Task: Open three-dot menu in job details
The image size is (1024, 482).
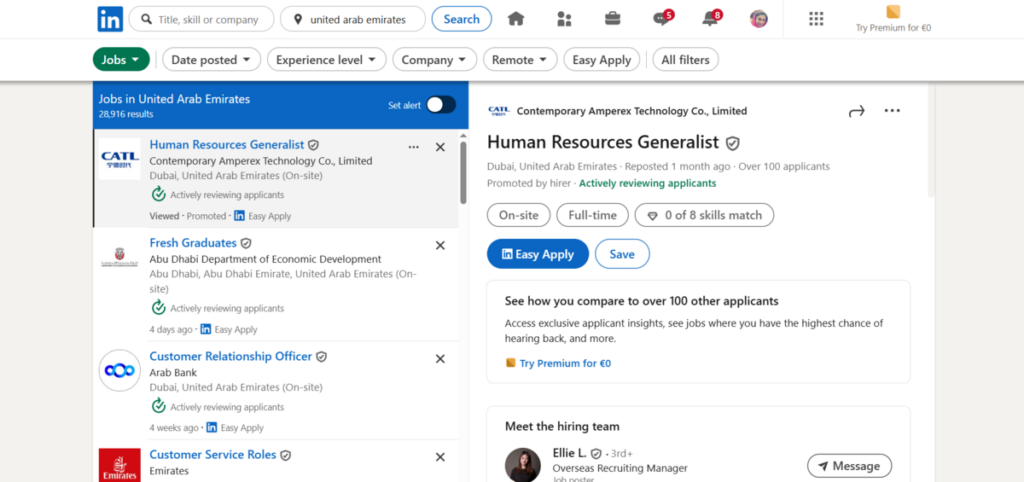Action: pyautogui.click(x=892, y=111)
